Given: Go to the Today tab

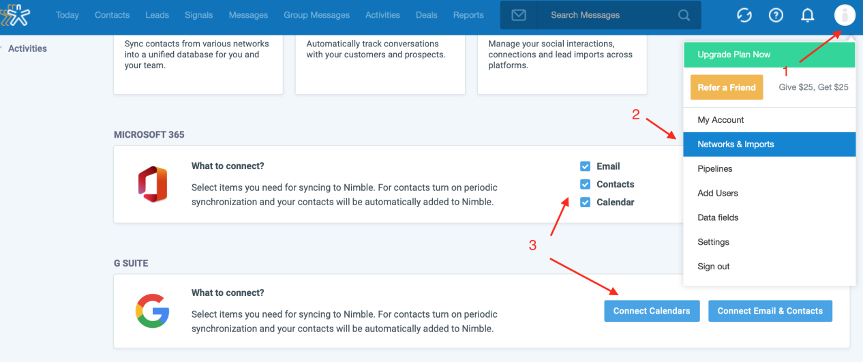Looking at the screenshot, I should [x=67, y=15].
